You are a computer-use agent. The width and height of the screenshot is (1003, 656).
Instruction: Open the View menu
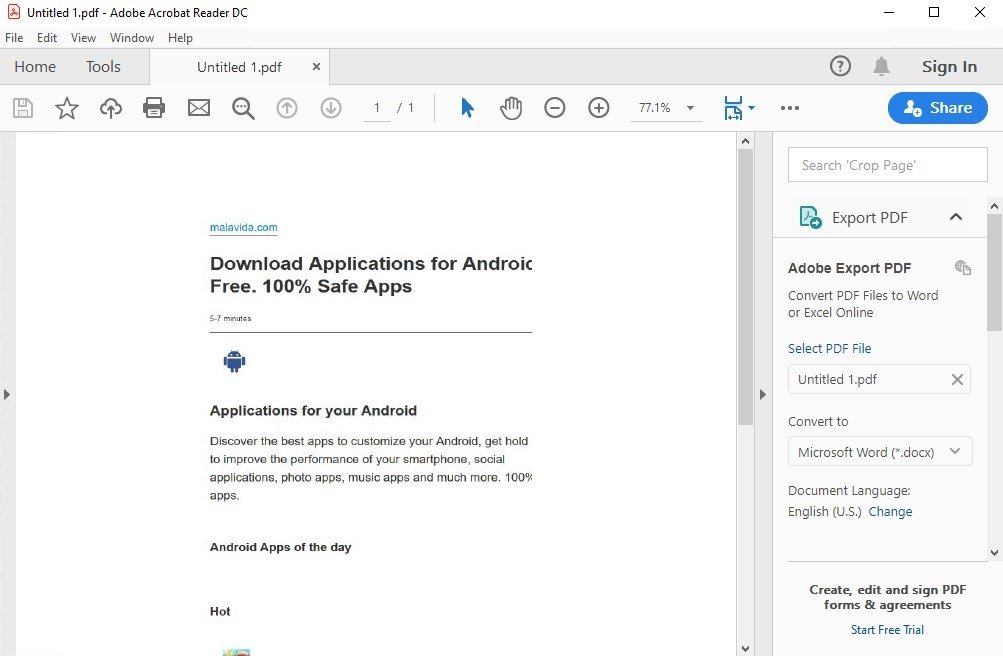83,38
